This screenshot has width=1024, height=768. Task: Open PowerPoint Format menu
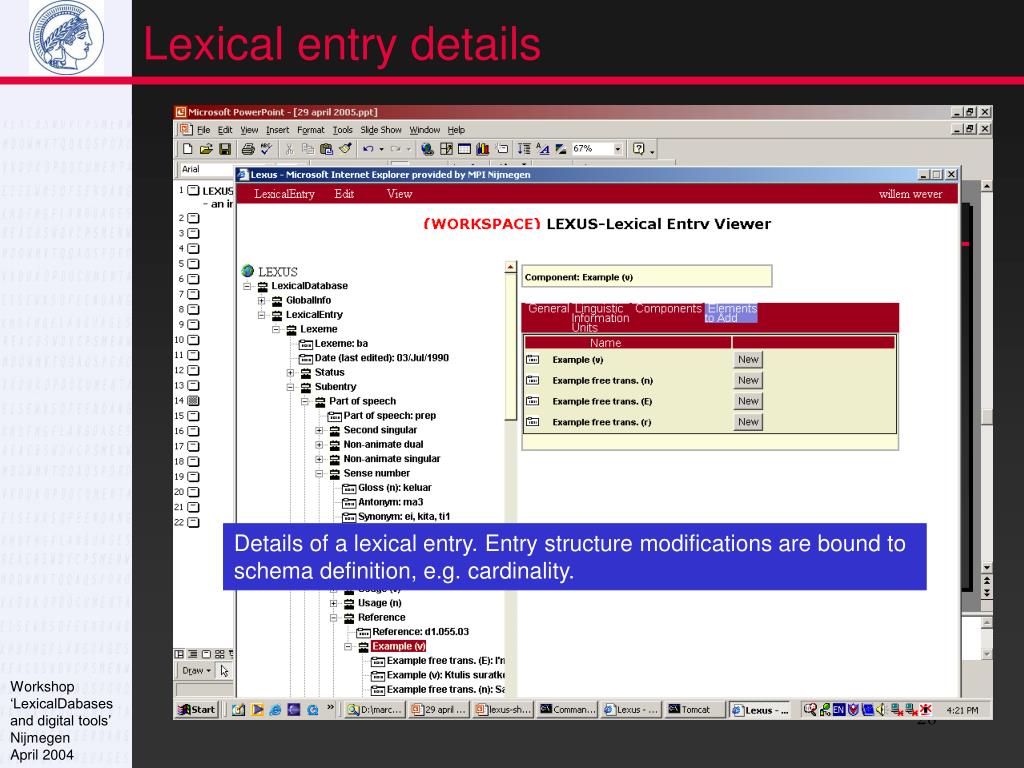point(310,130)
